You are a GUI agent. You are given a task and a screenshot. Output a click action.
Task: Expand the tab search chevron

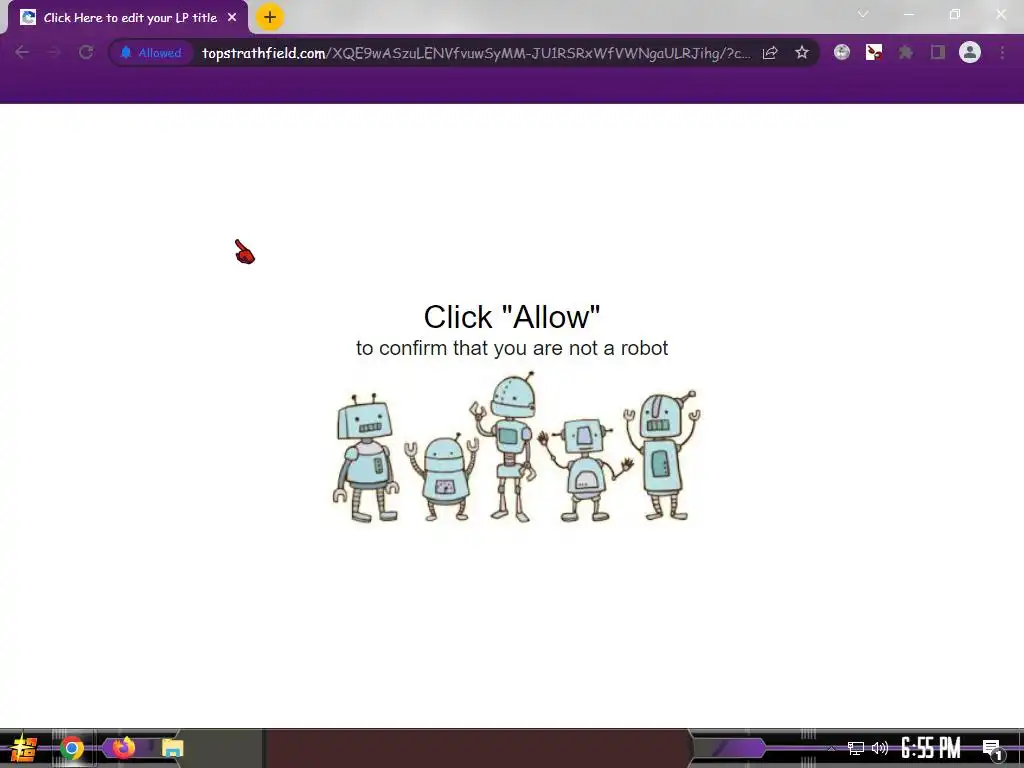pos(863,14)
